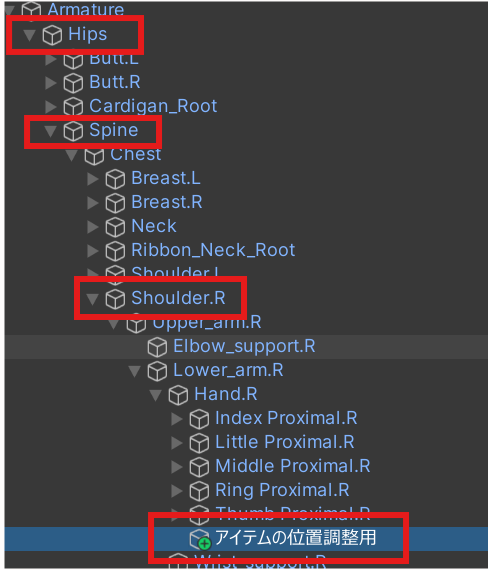Select Middle Proximal.R in hierarchy

tap(293, 466)
